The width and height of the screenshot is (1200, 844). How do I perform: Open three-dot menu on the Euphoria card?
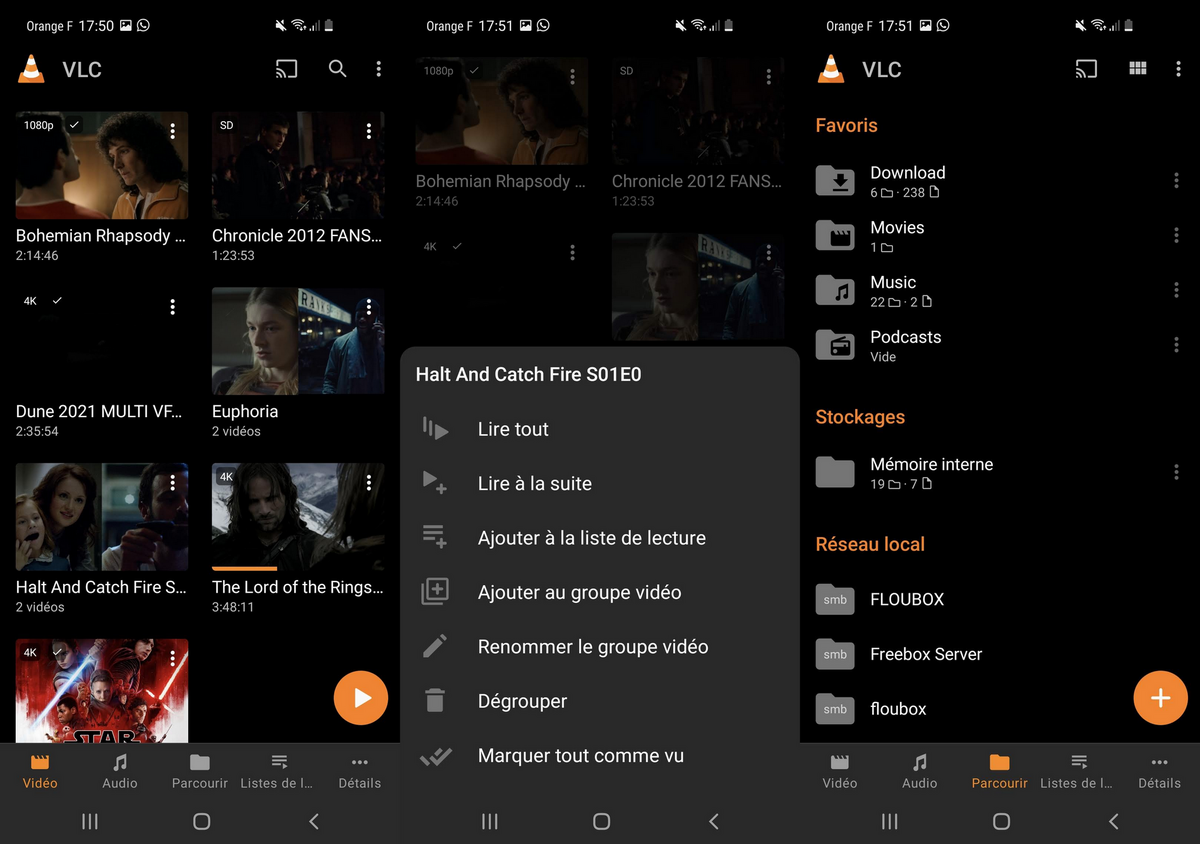[369, 307]
